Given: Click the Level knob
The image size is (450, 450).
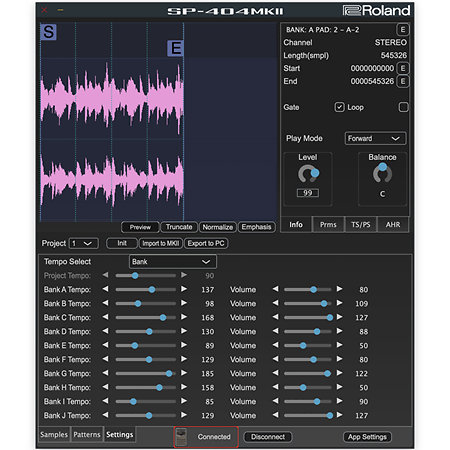Looking at the screenshot, I should (308, 174).
